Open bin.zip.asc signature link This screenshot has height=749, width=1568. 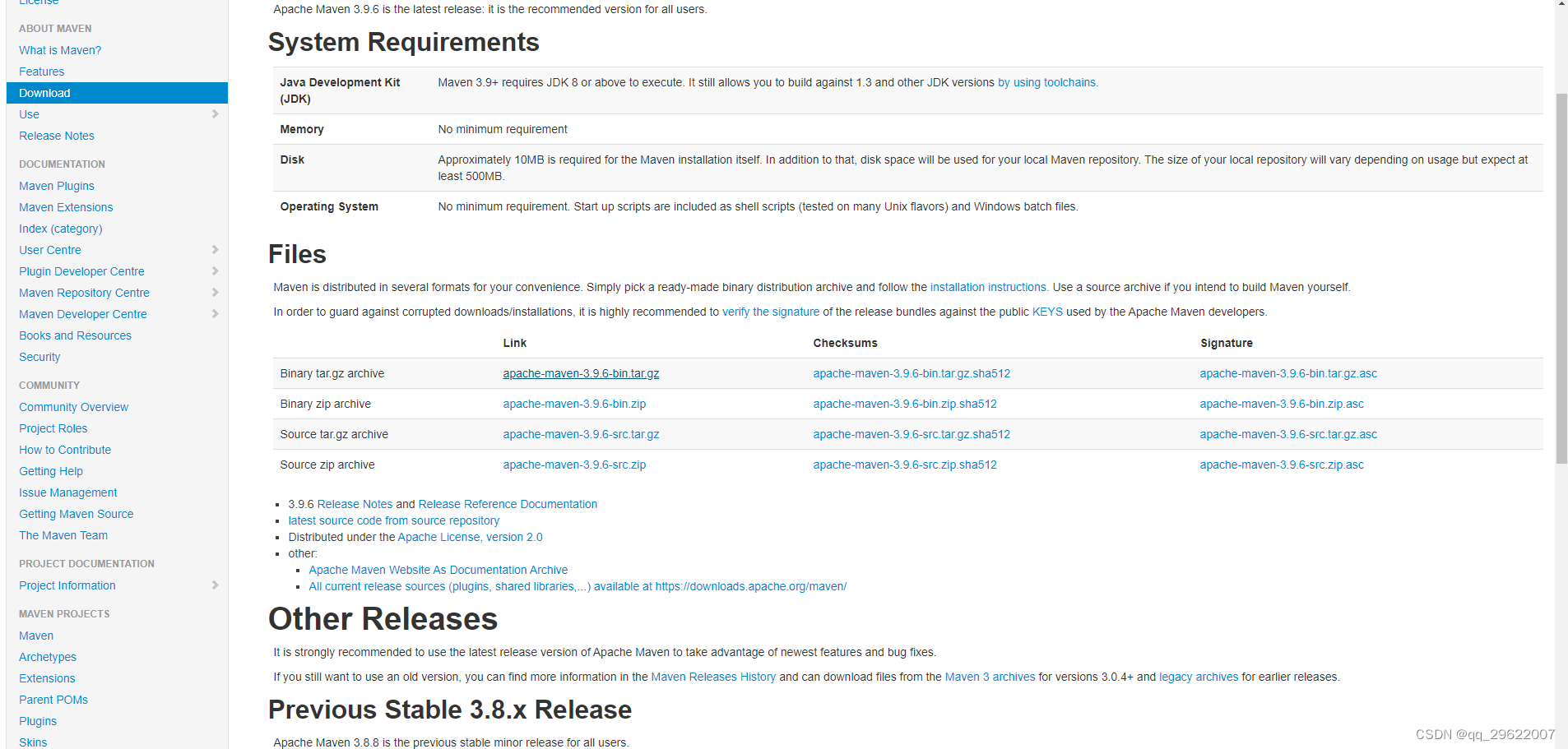[1282, 404]
